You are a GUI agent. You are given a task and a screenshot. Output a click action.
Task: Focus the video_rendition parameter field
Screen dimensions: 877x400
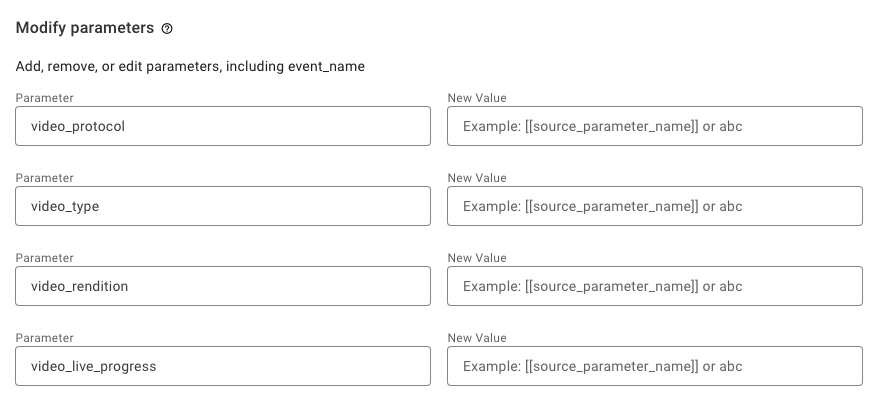click(223, 286)
